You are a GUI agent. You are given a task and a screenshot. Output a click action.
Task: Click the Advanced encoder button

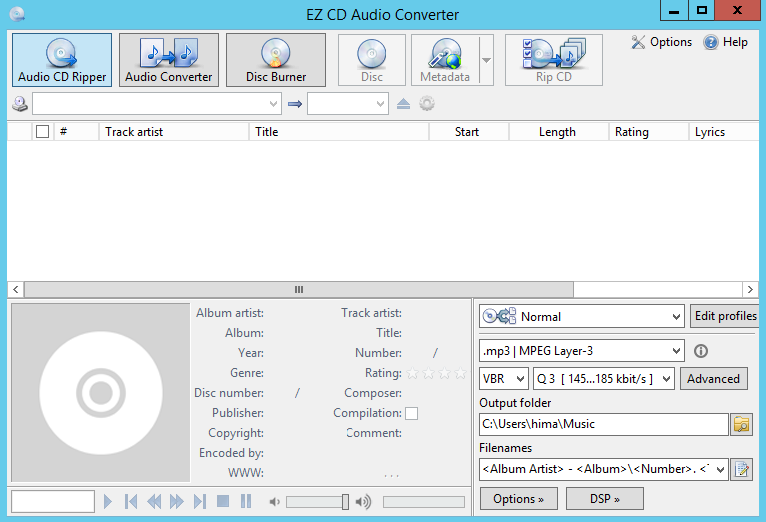(714, 378)
